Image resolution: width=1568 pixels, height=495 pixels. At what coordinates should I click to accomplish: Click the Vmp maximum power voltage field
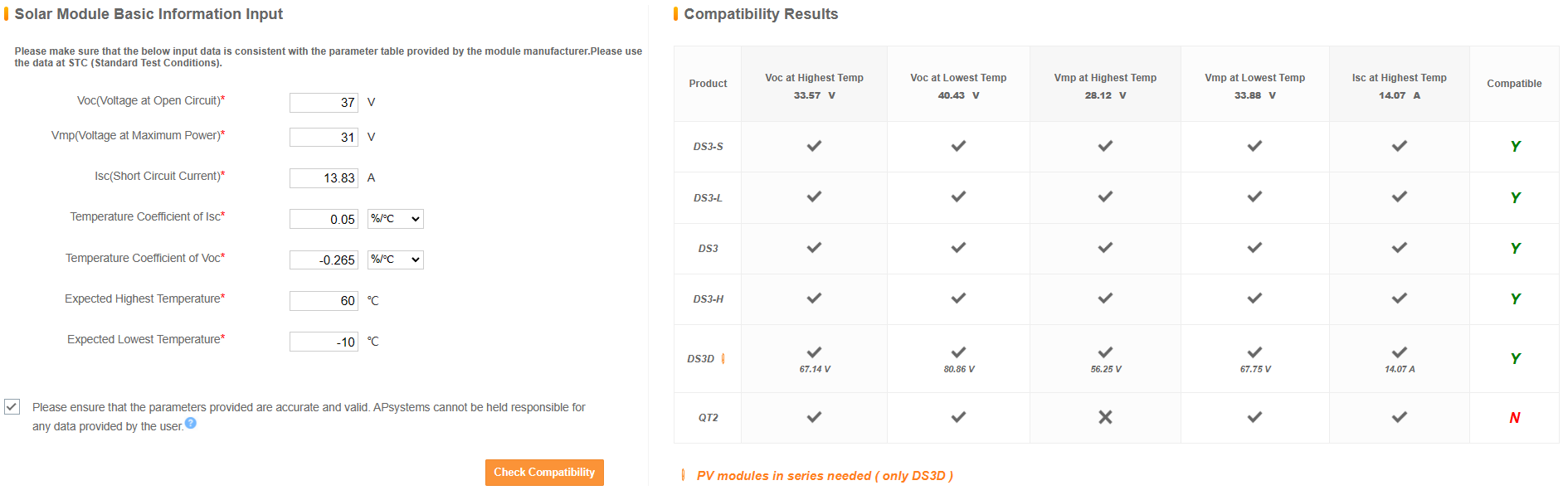(x=324, y=138)
